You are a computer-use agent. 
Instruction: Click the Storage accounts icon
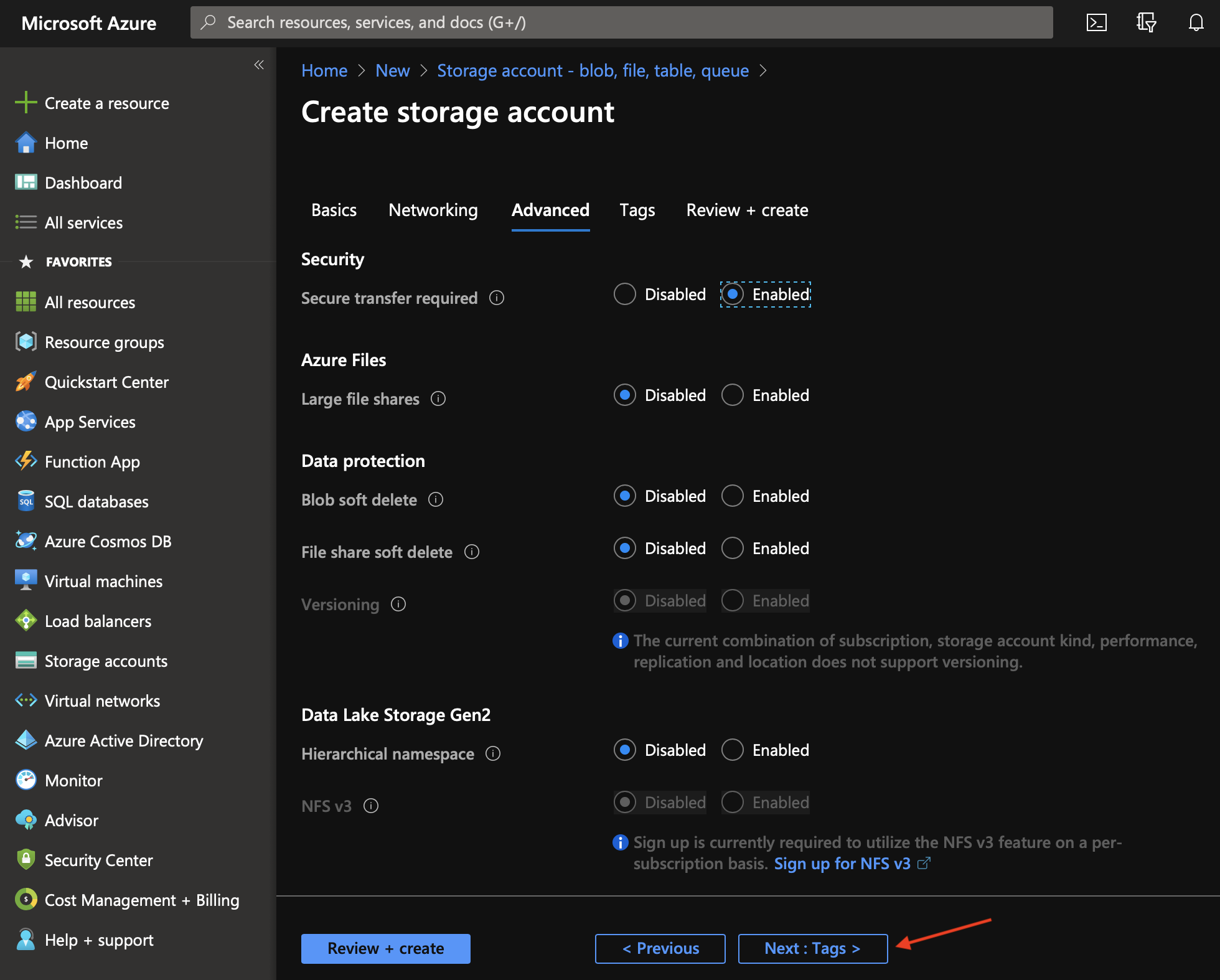pyautogui.click(x=26, y=661)
